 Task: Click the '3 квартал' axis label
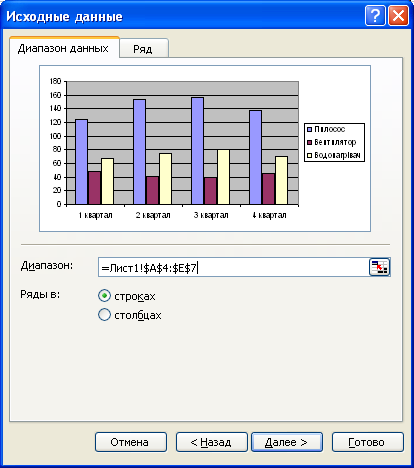(x=211, y=215)
